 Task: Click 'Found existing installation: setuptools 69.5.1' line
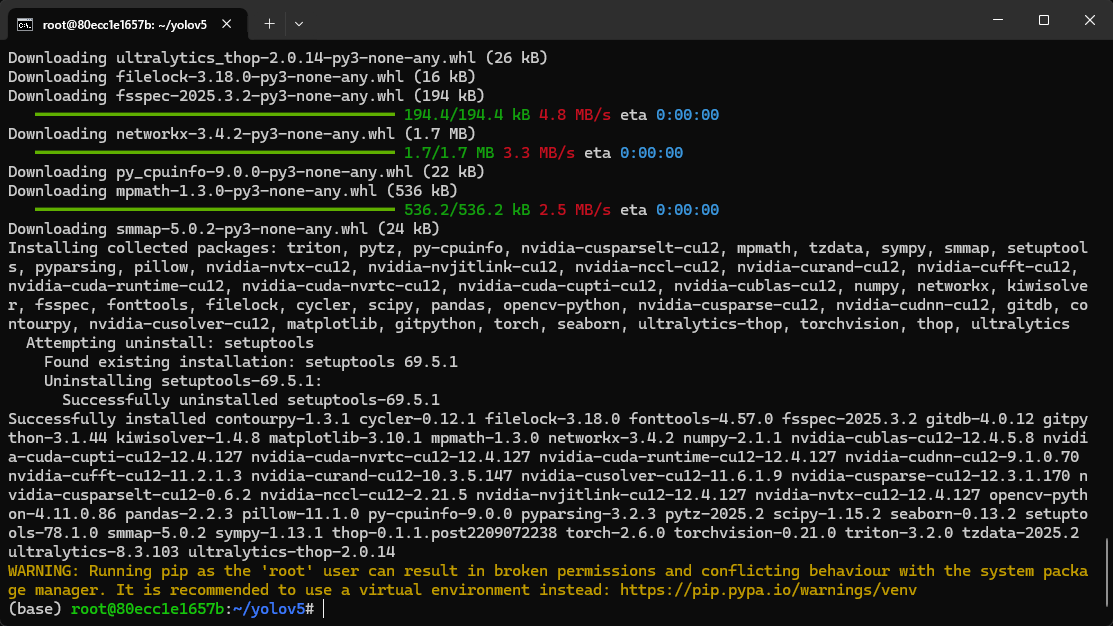click(x=251, y=362)
